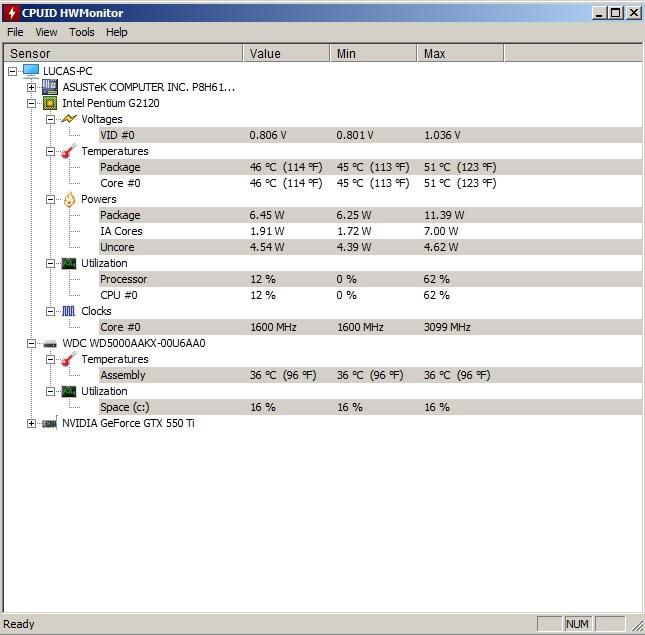Collapse the LUCAS-PC root node
Screen dimensions: 645x635
[x=12, y=71]
